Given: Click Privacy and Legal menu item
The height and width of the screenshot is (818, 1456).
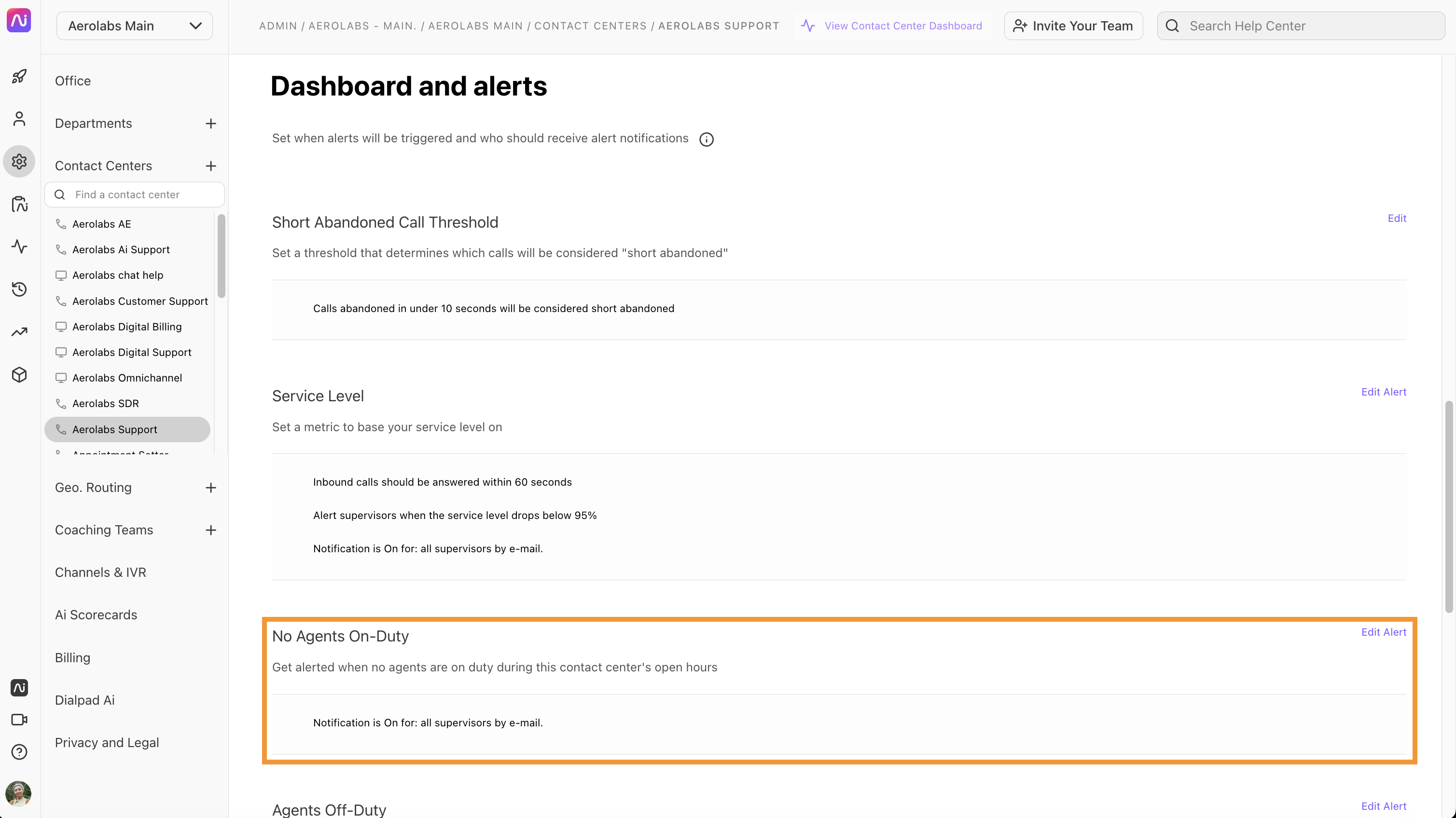Looking at the screenshot, I should pyautogui.click(x=107, y=742).
